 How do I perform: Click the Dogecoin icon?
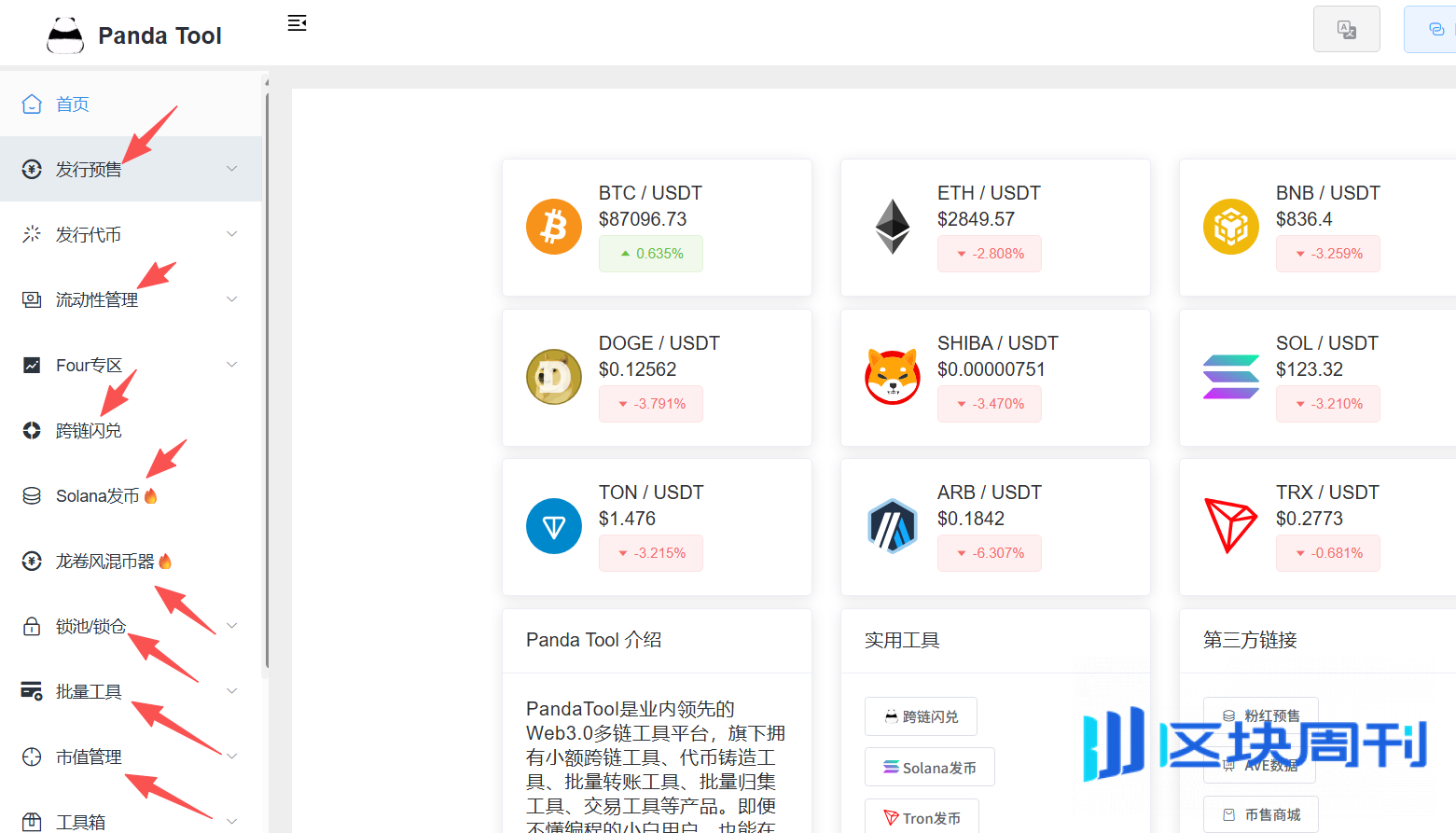tap(554, 377)
